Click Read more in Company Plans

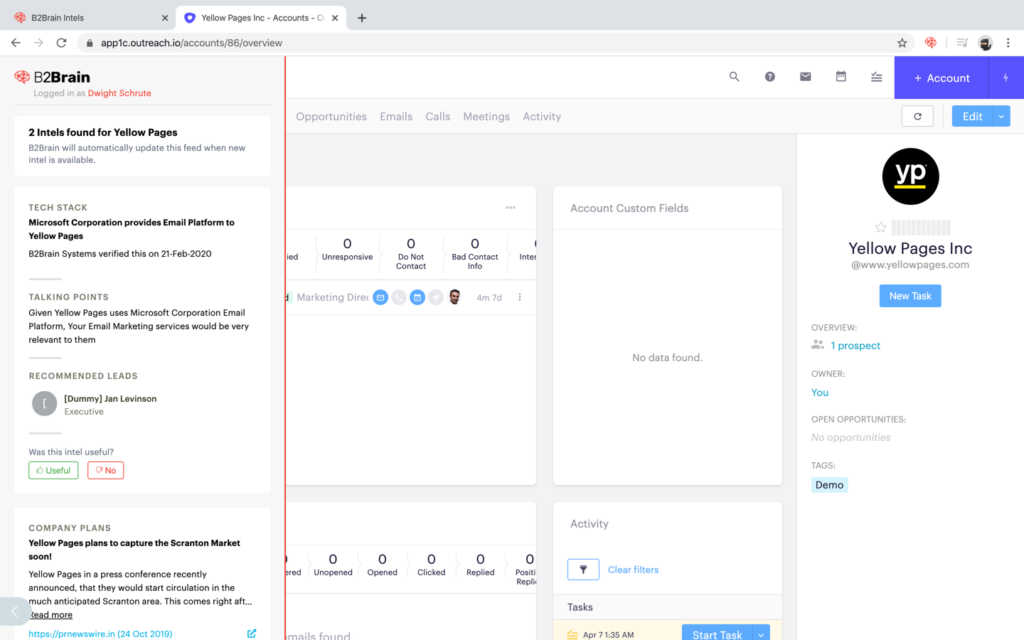click(x=50, y=615)
